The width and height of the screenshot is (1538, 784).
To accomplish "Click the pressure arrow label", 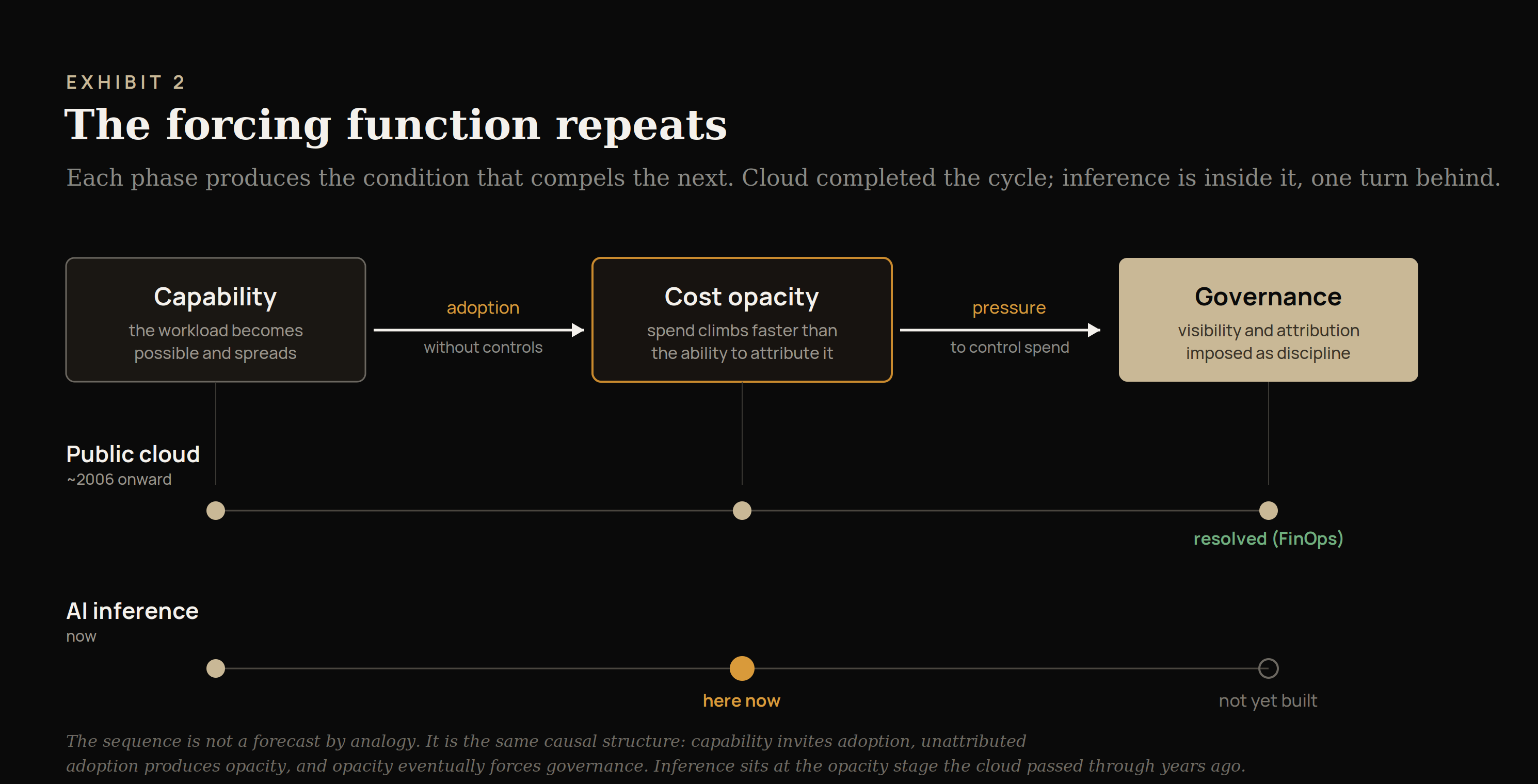I will [x=1009, y=308].
